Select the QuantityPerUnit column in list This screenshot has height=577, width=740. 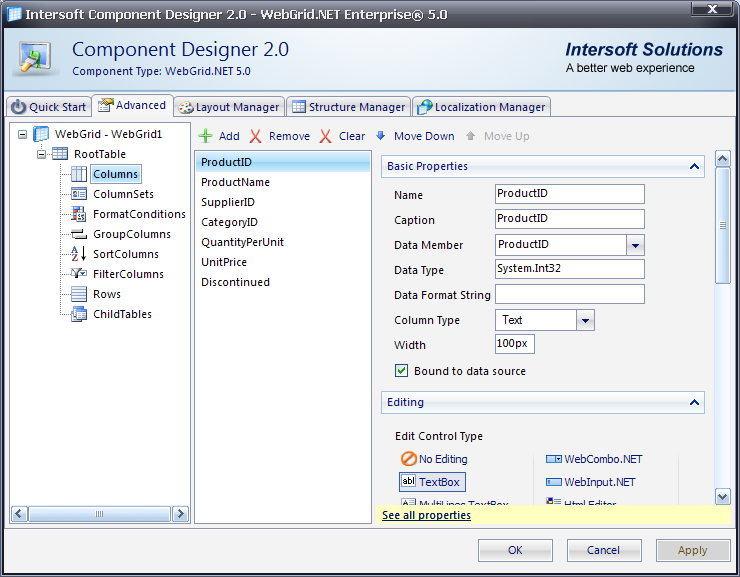(x=283, y=242)
